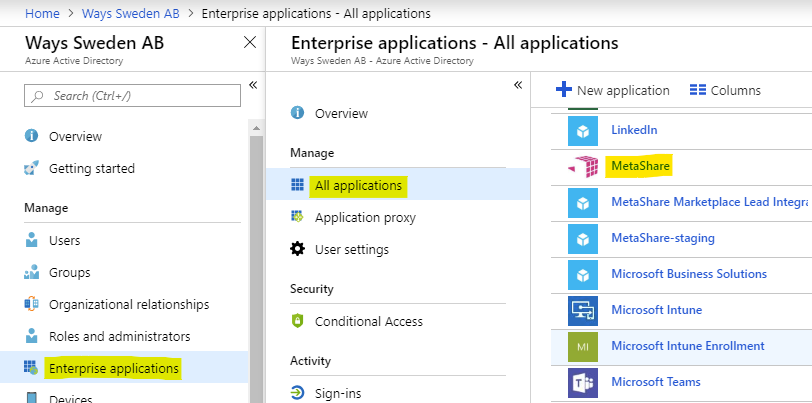The height and width of the screenshot is (403, 812).
Task: Open Ways Sweden AB breadcrumb link
Action: click(x=130, y=13)
